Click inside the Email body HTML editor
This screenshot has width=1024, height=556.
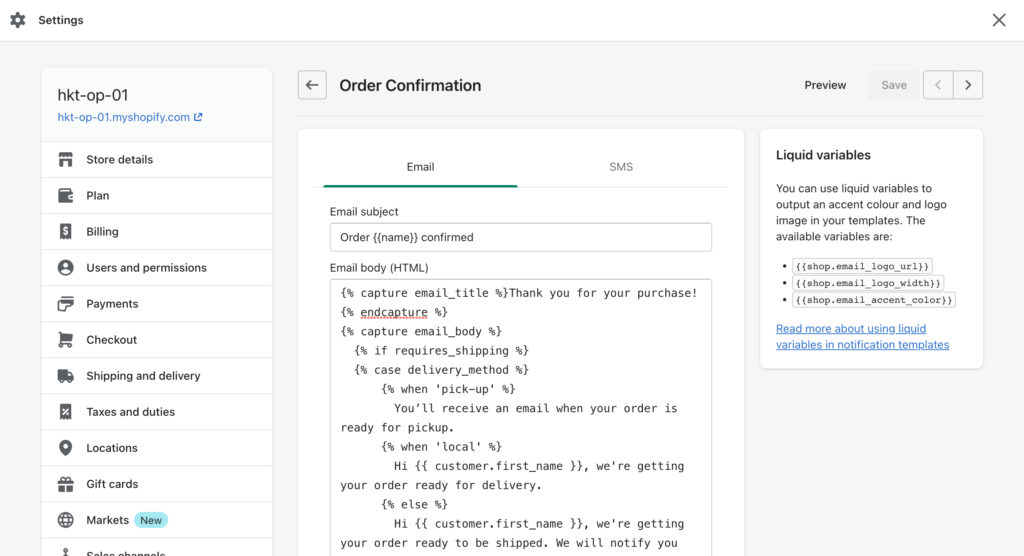520,417
